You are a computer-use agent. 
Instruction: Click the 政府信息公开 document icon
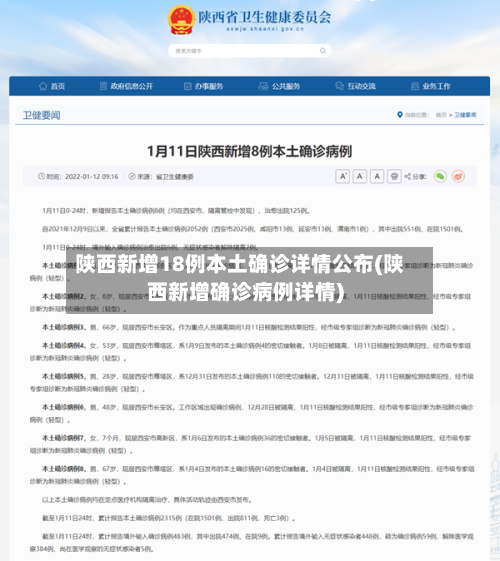tap(103, 86)
